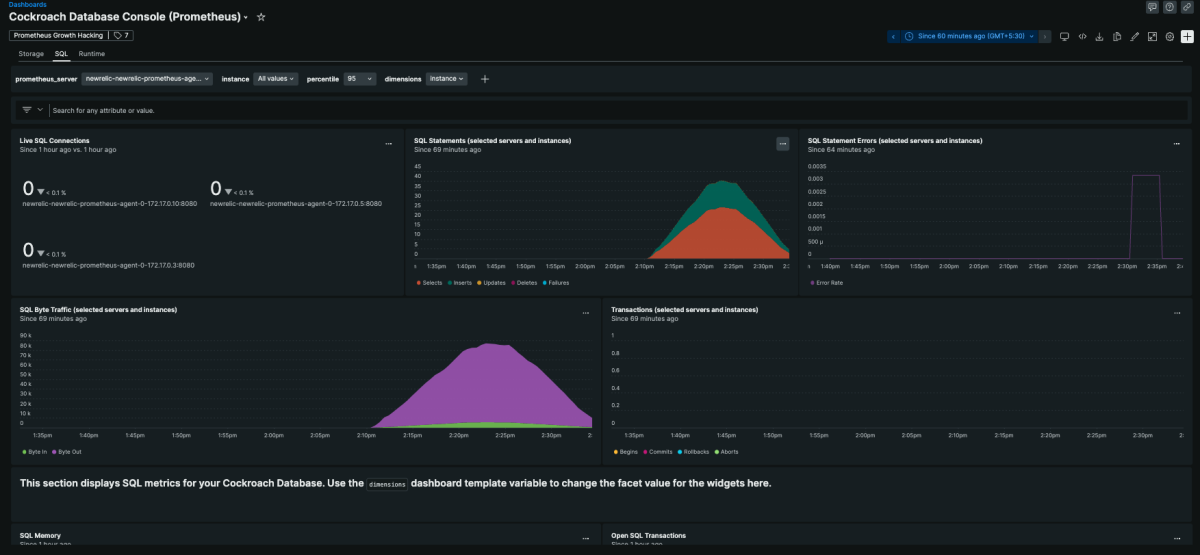Click the agent 172.17.0.5:8080 connection label

tap(296, 203)
